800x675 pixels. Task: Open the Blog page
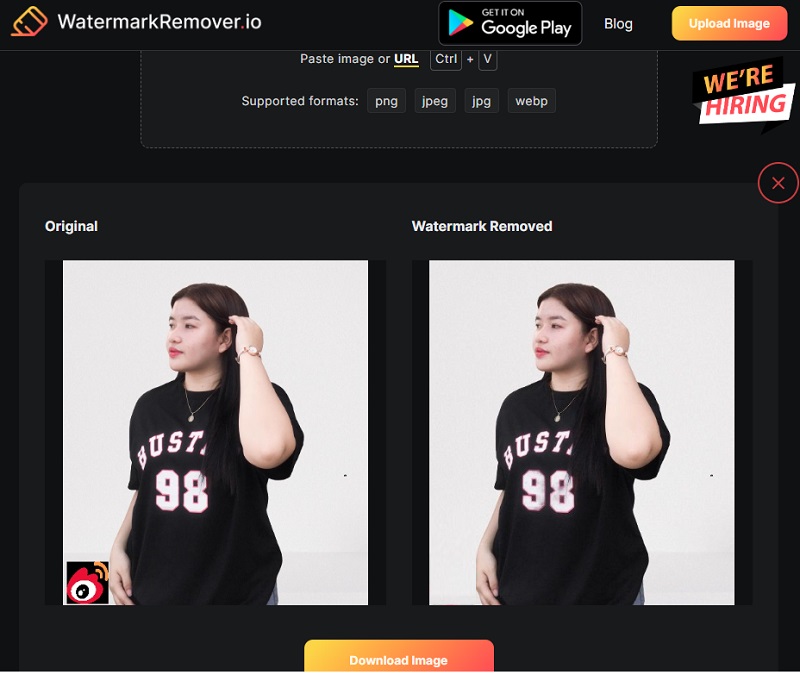[x=619, y=23]
